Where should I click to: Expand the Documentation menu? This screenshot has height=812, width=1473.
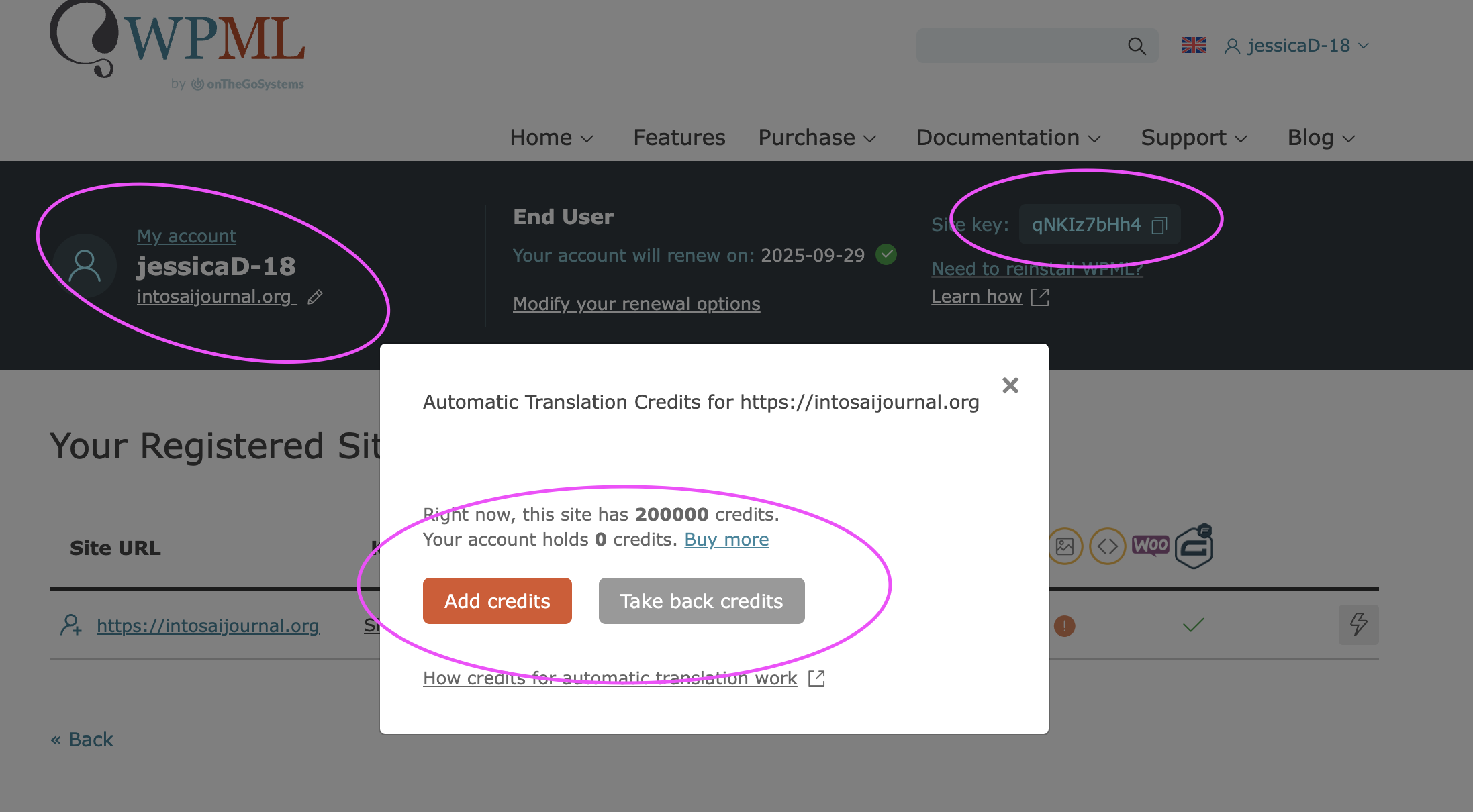point(1008,138)
